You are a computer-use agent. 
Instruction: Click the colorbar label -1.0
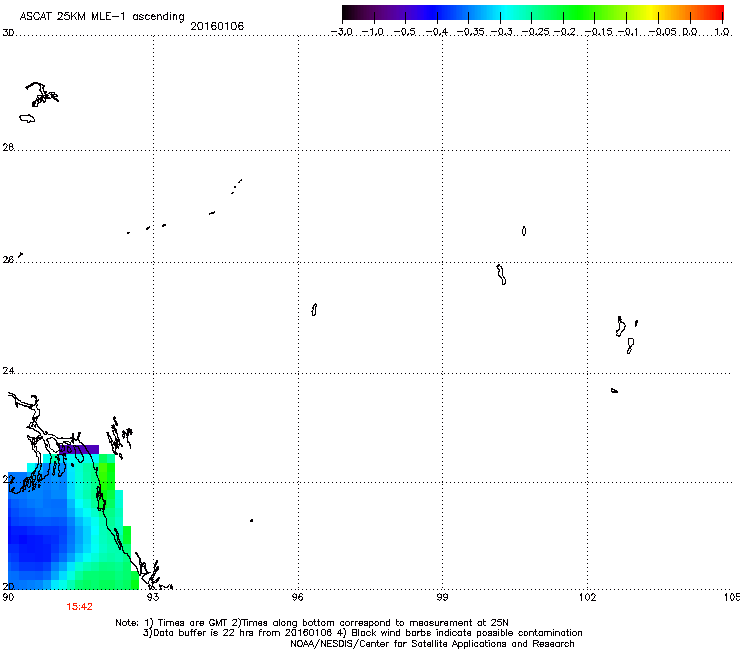[373, 32]
